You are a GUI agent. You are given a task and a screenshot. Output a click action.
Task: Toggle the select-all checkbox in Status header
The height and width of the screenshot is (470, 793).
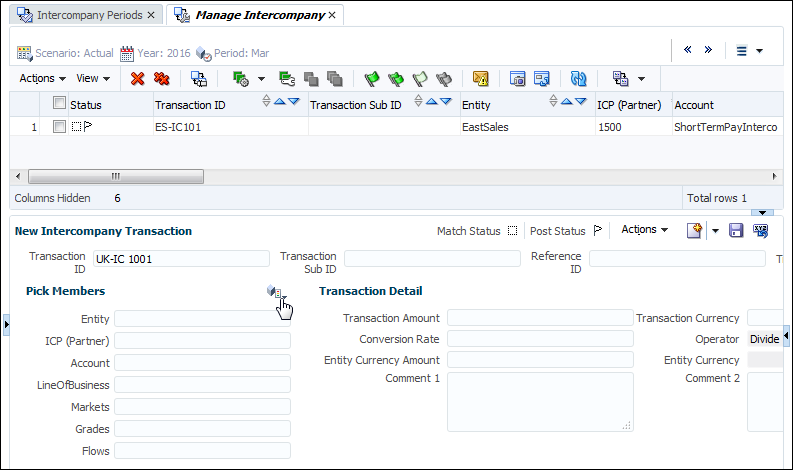tap(59, 103)
